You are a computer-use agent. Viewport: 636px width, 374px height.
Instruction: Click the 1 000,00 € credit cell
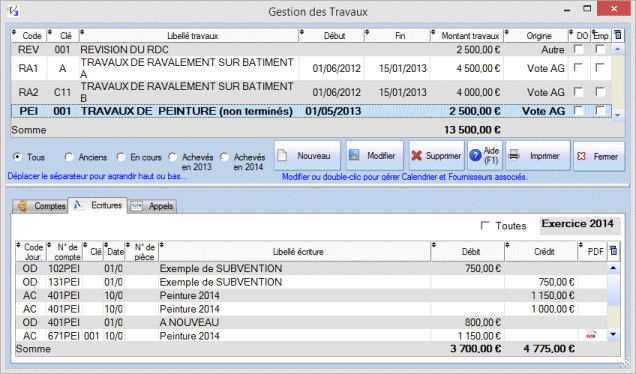541,309
